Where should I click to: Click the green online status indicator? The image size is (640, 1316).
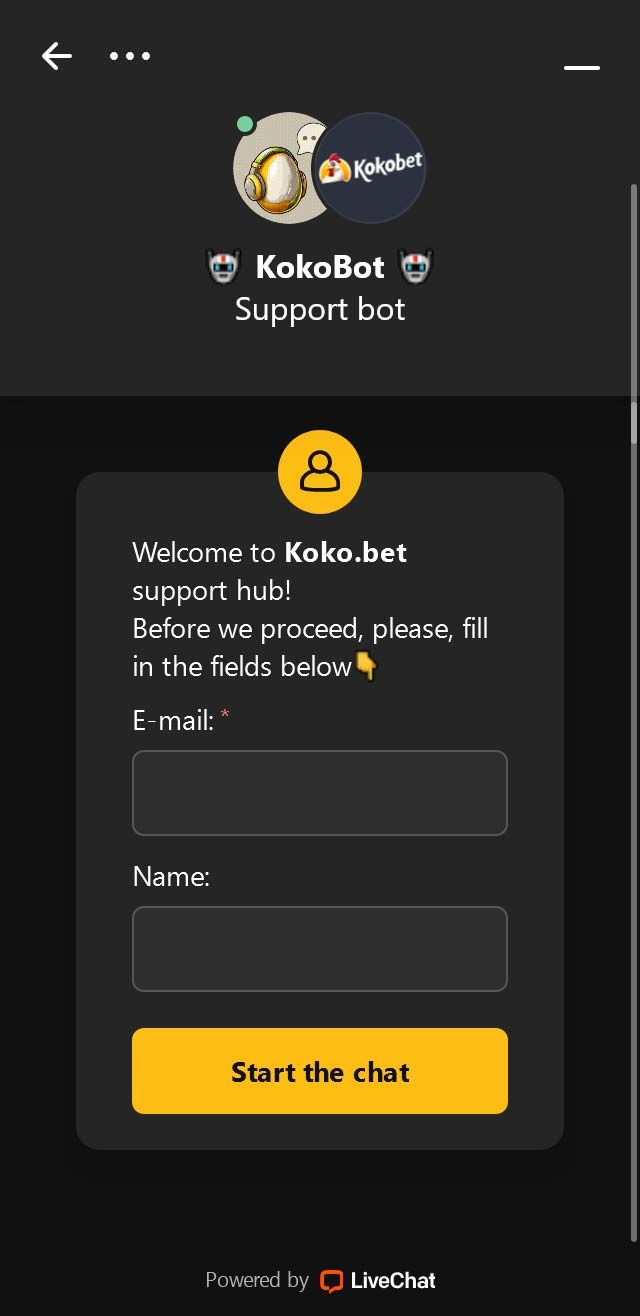click(x=243, y=122)
